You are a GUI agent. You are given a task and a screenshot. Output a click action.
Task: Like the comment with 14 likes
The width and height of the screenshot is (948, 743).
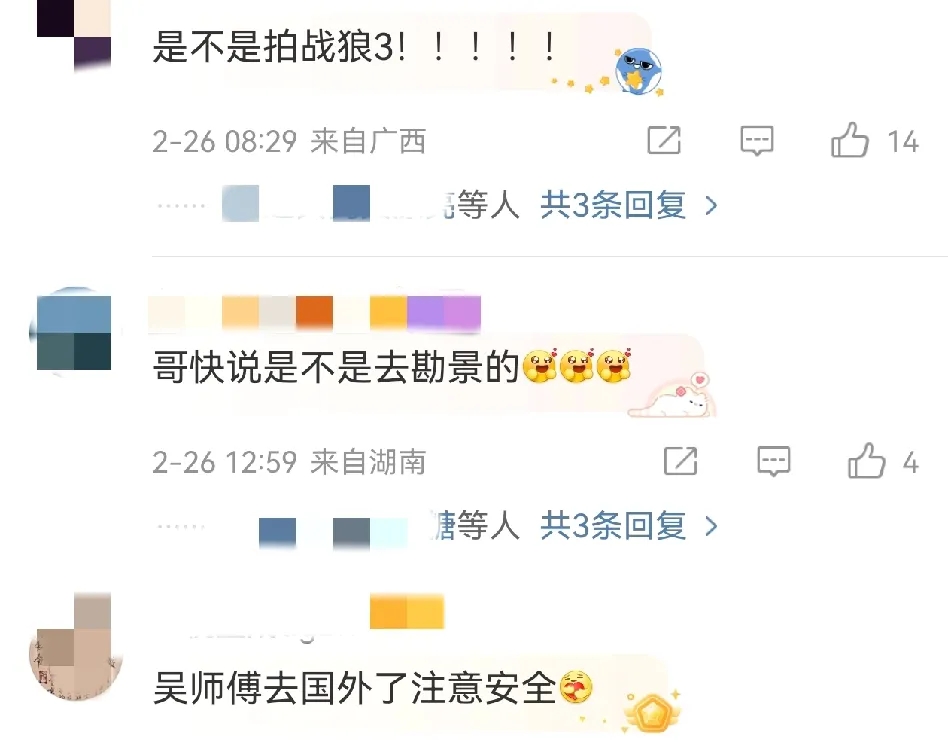pyautogui.click(x=874, y=140)
